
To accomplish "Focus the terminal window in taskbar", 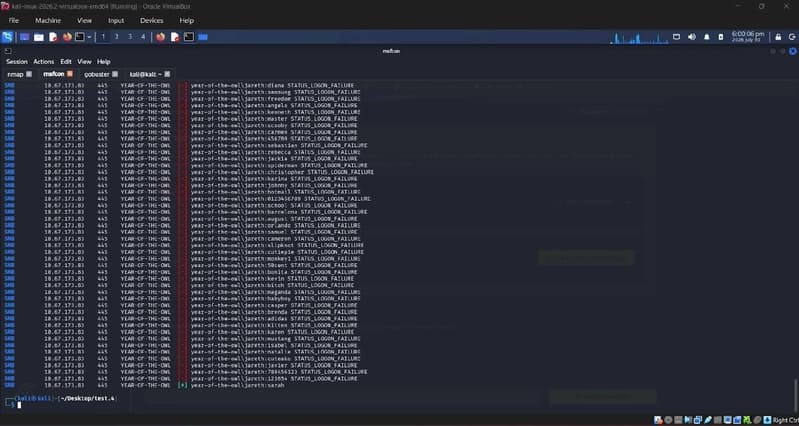I will 189,37.
